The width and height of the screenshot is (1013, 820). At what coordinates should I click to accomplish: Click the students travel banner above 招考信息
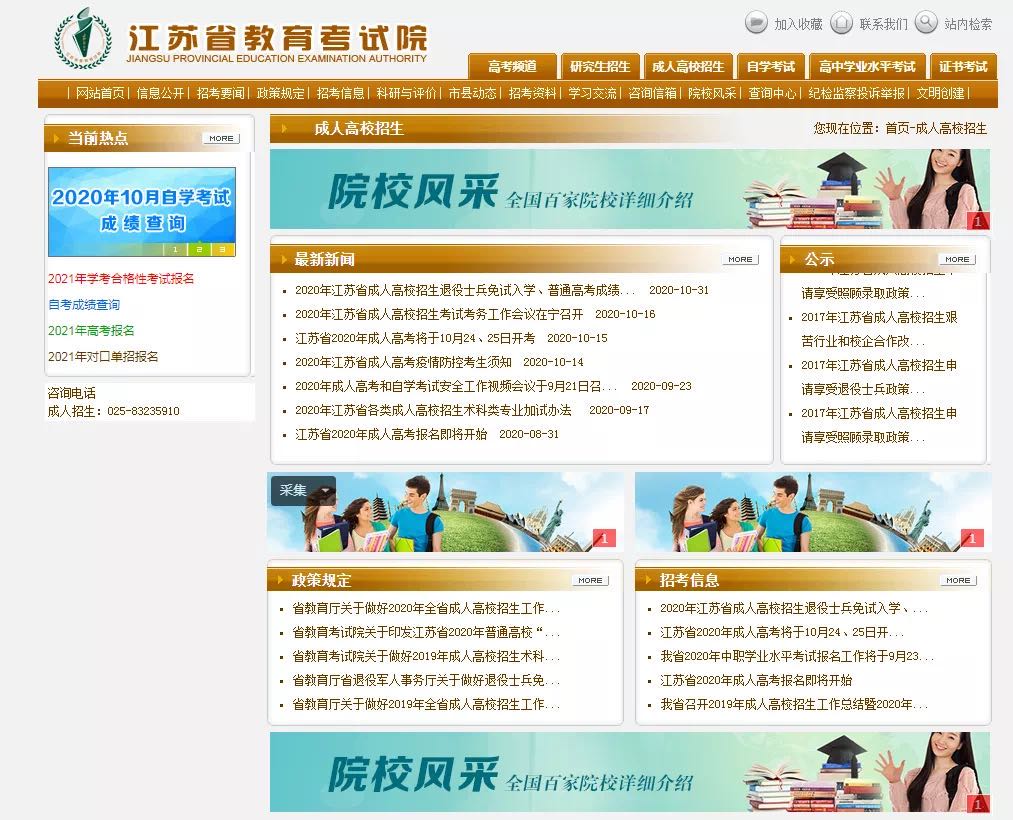coord(813,512)
